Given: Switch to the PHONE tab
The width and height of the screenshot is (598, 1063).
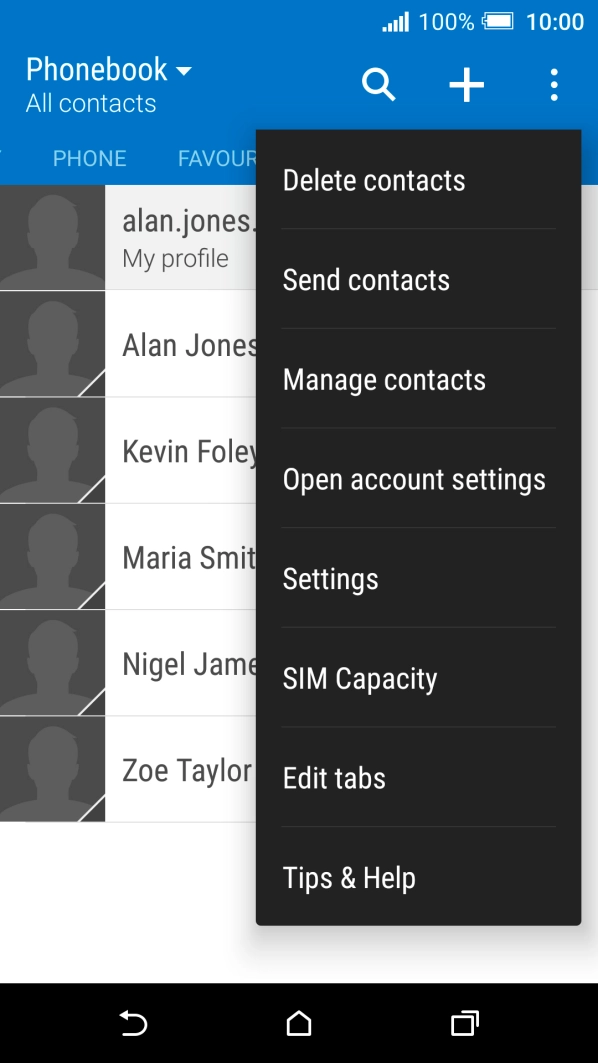Looking at the screenshot, I should [x=89, y=158].
